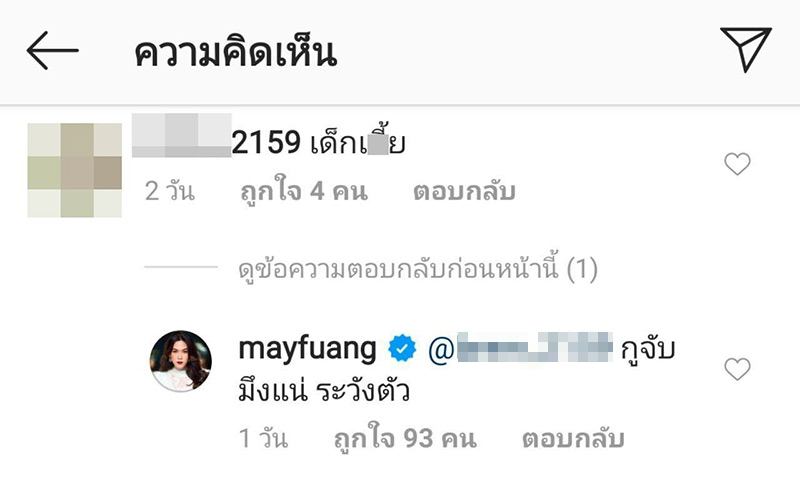
Task: Open the blurred @mention in mayfuang's reply
Action: pos(520,348)
